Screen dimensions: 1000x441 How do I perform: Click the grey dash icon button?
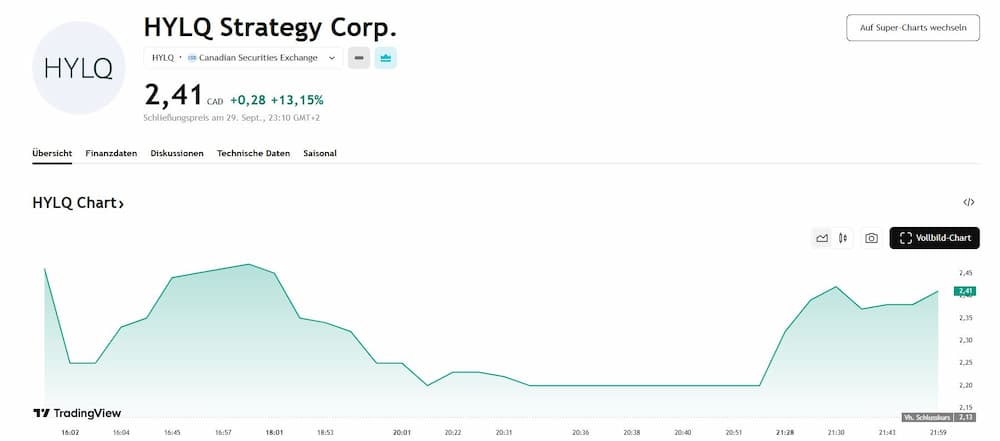click(x=359, y=58)
